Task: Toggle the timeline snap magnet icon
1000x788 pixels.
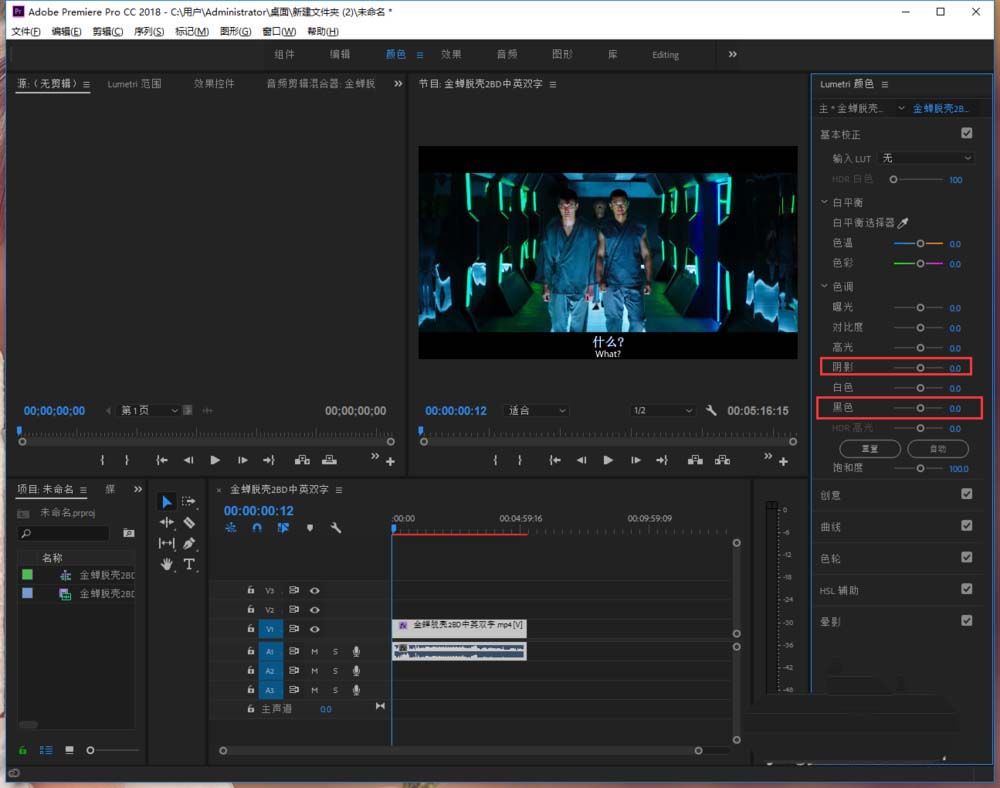Action: (x=257, y=528)
